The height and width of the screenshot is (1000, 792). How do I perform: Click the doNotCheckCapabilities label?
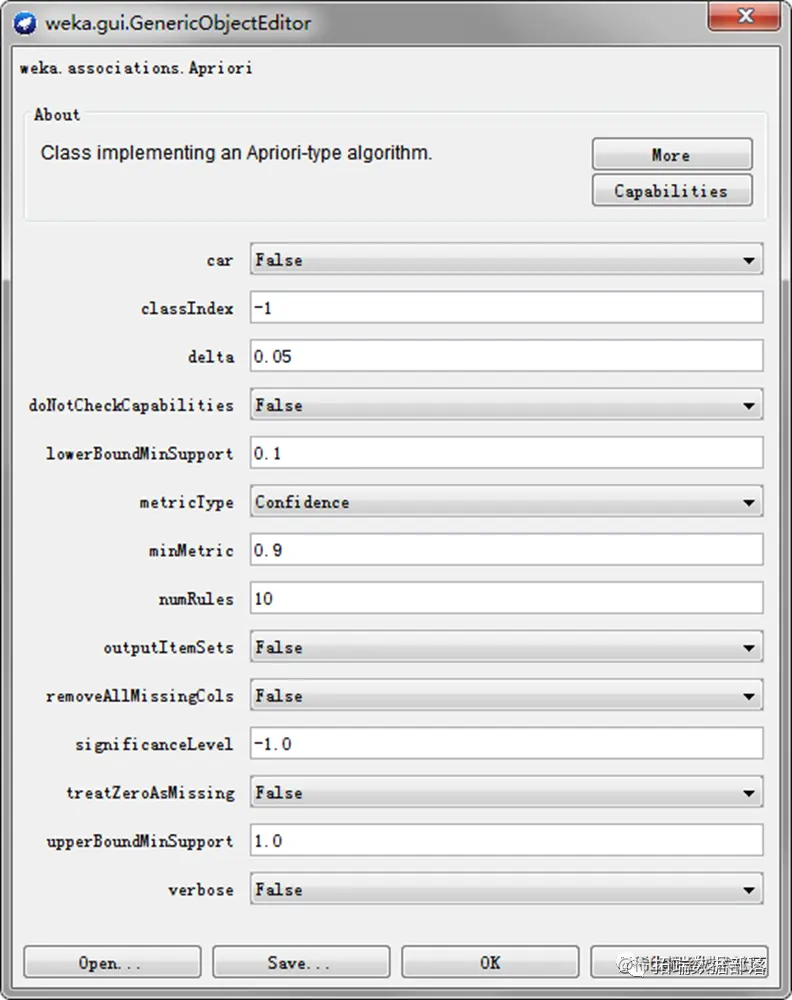(131, 406)
